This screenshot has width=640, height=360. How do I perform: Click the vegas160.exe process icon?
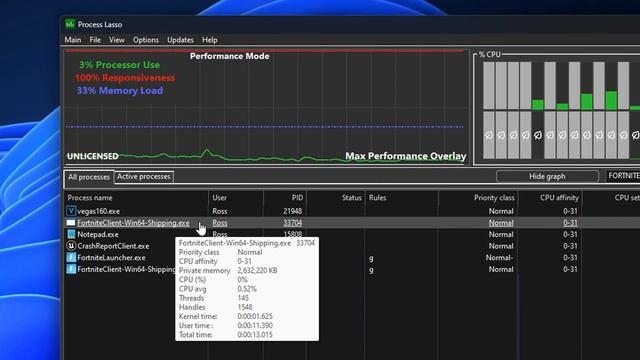tap(71, 211)
